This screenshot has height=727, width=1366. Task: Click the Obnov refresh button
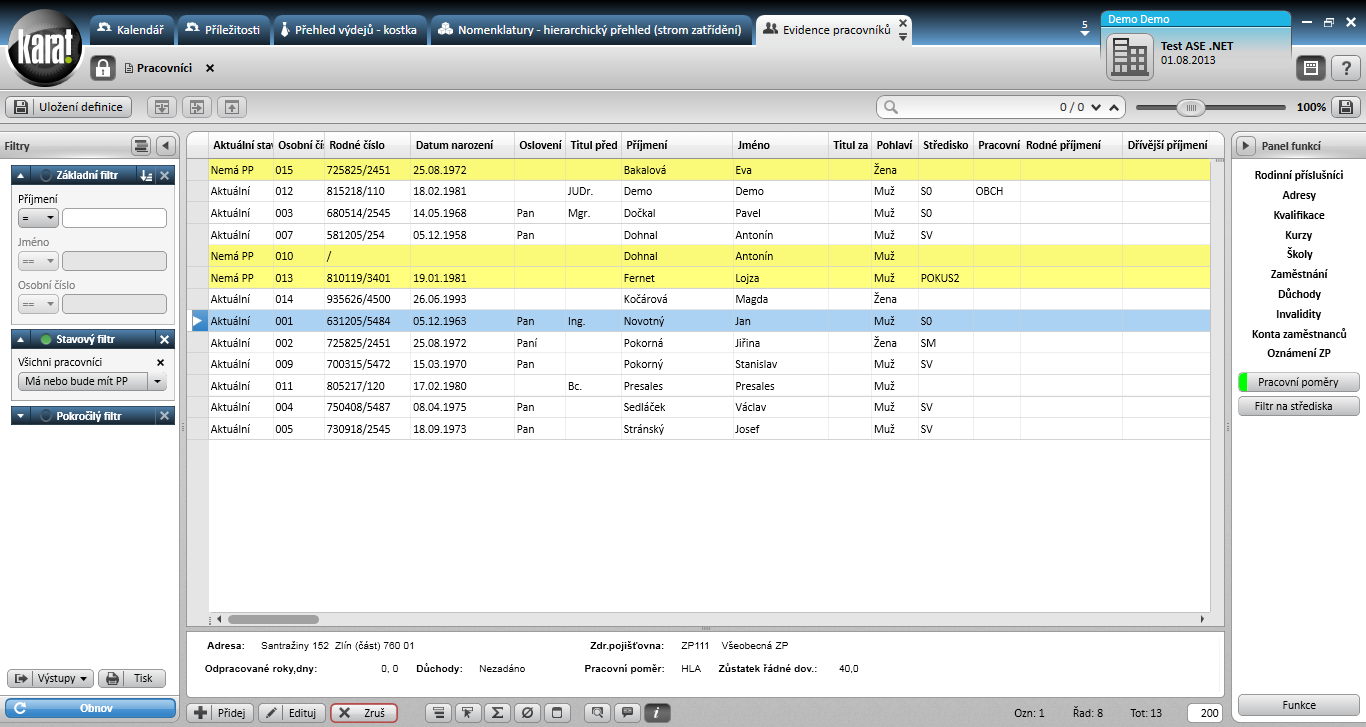(x=96, y=708)
